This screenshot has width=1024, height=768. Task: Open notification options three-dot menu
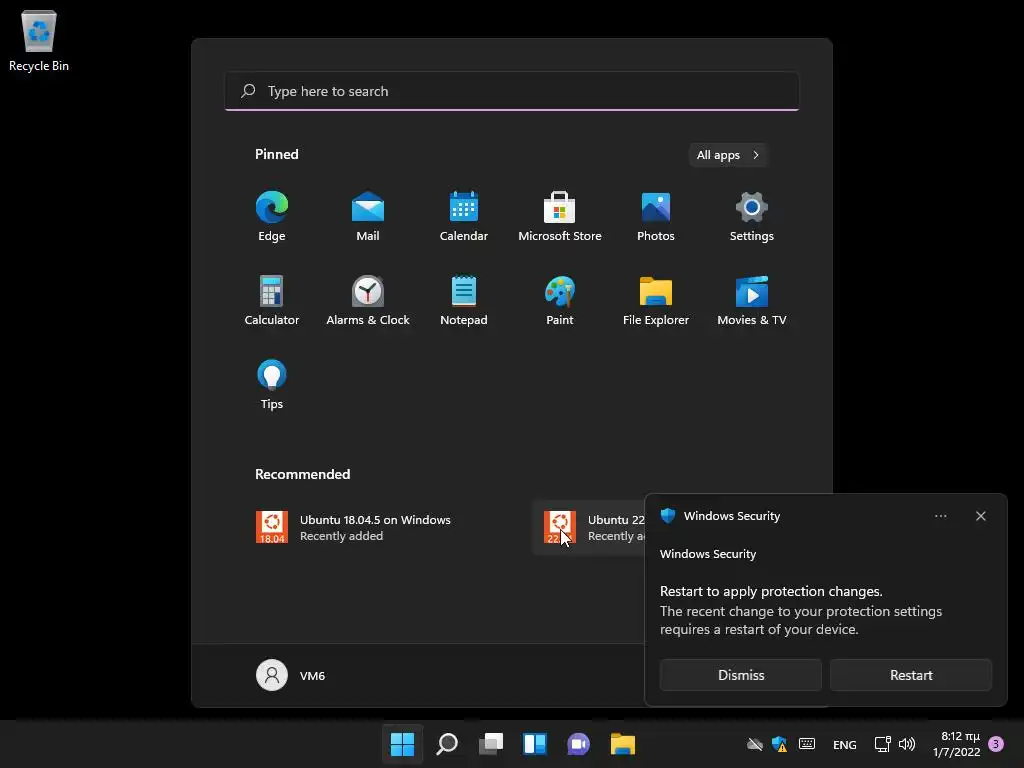pos(940,516)
